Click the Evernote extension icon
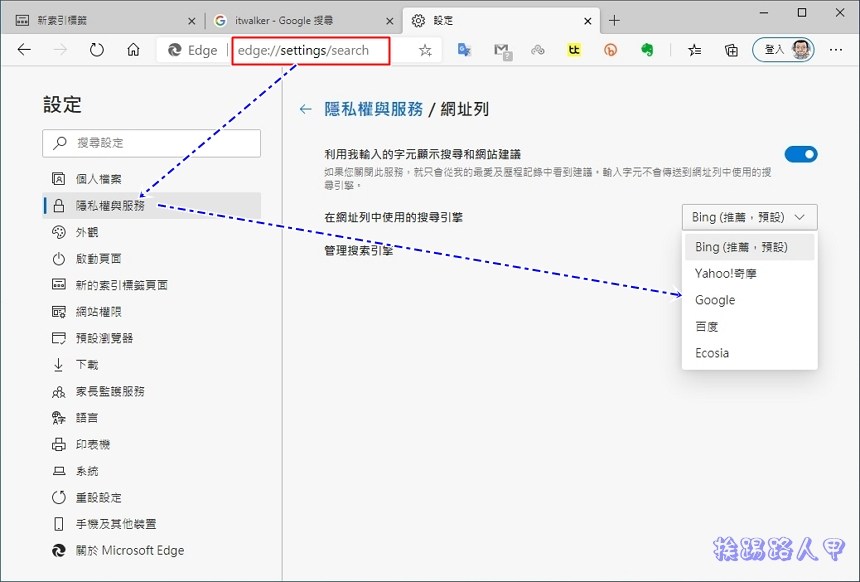 click(647, 50)
